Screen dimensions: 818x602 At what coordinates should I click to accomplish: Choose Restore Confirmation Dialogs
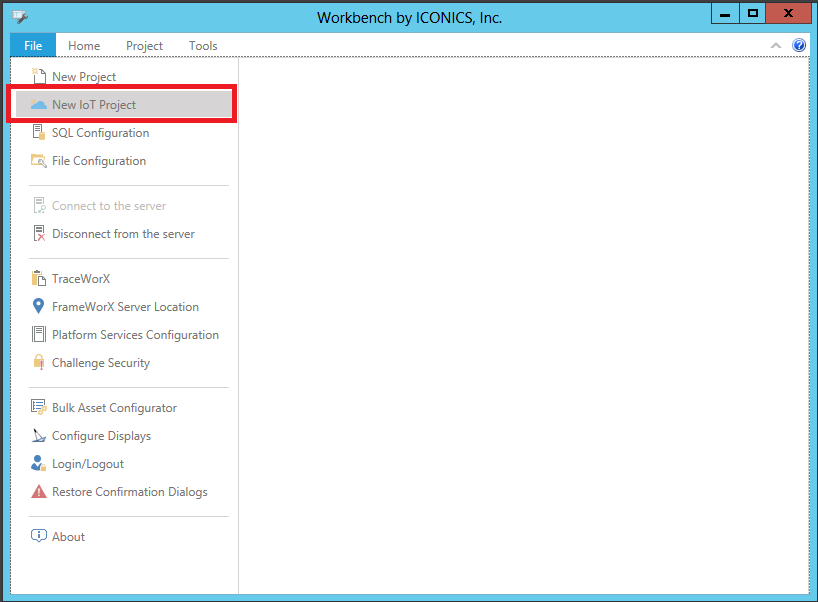click(124, 492)
